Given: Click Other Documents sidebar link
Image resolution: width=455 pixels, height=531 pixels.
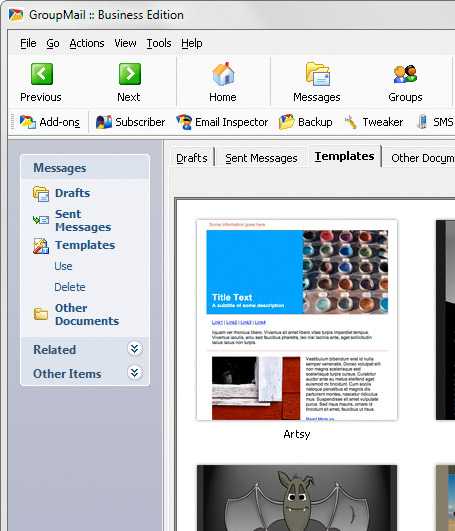Looking at the screenshot, I should [87, 315].
